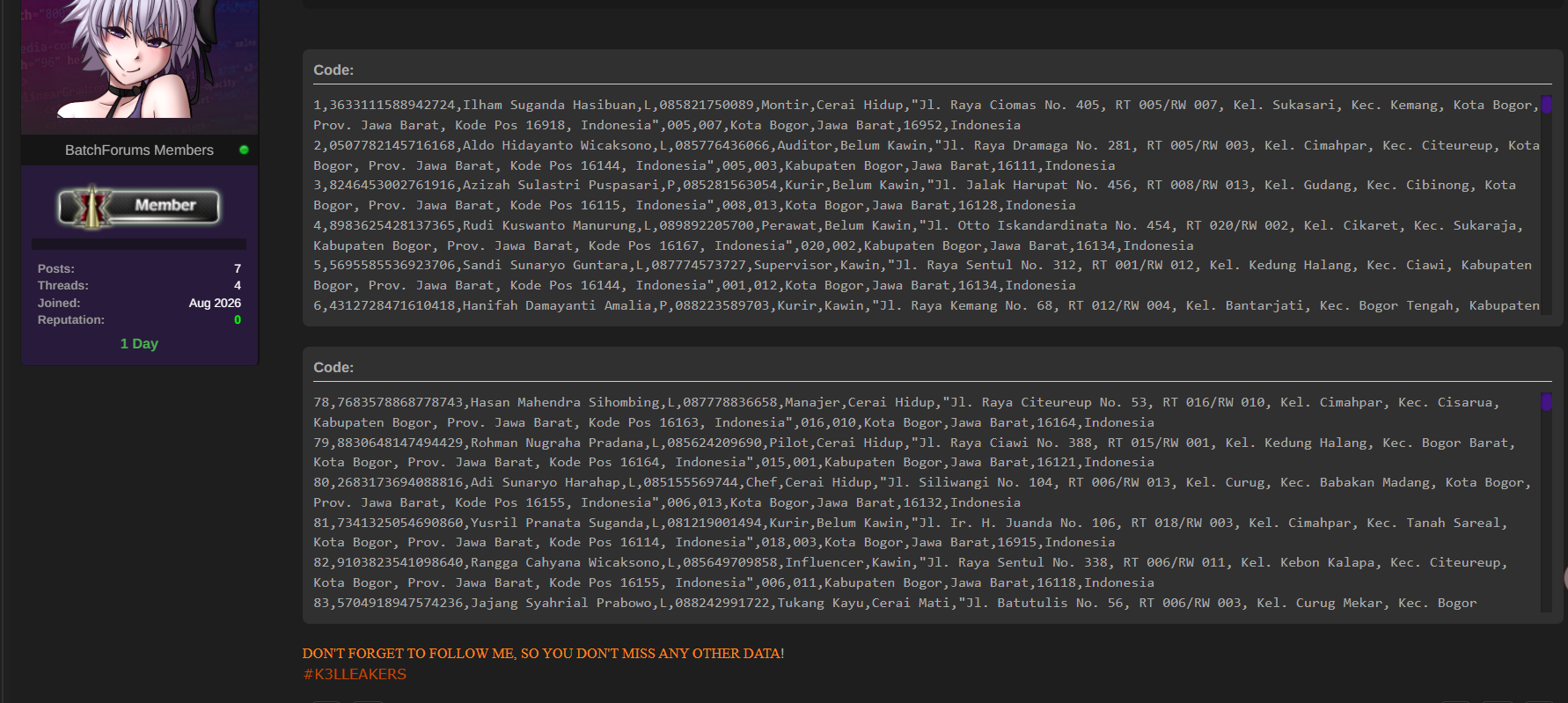Click the Posts count 7

point(238,269)
